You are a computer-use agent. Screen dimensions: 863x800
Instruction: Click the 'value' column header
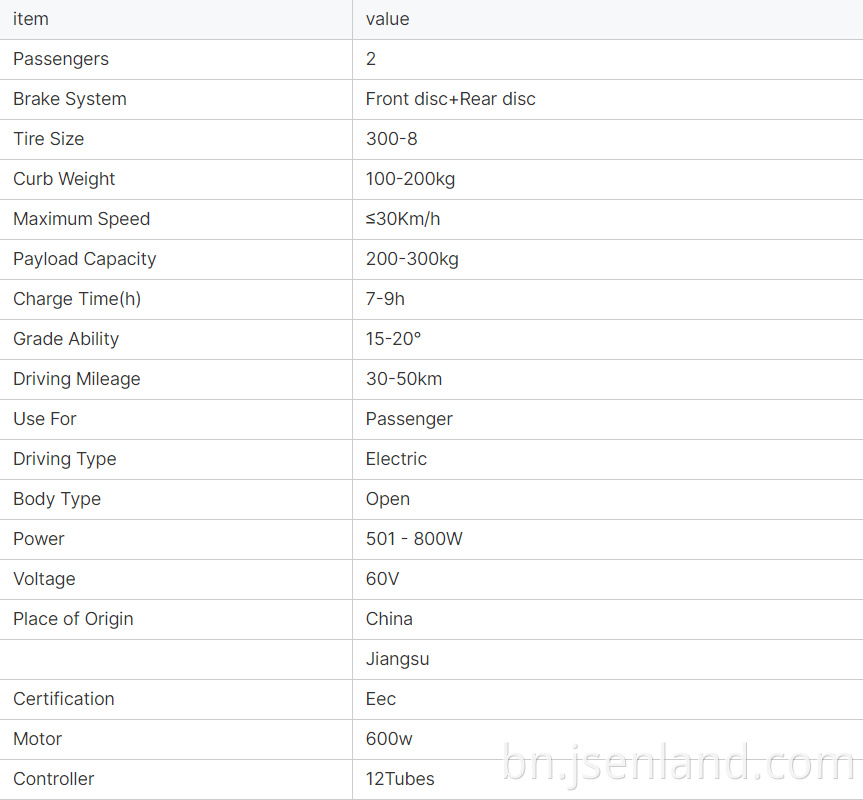point(387,19)
